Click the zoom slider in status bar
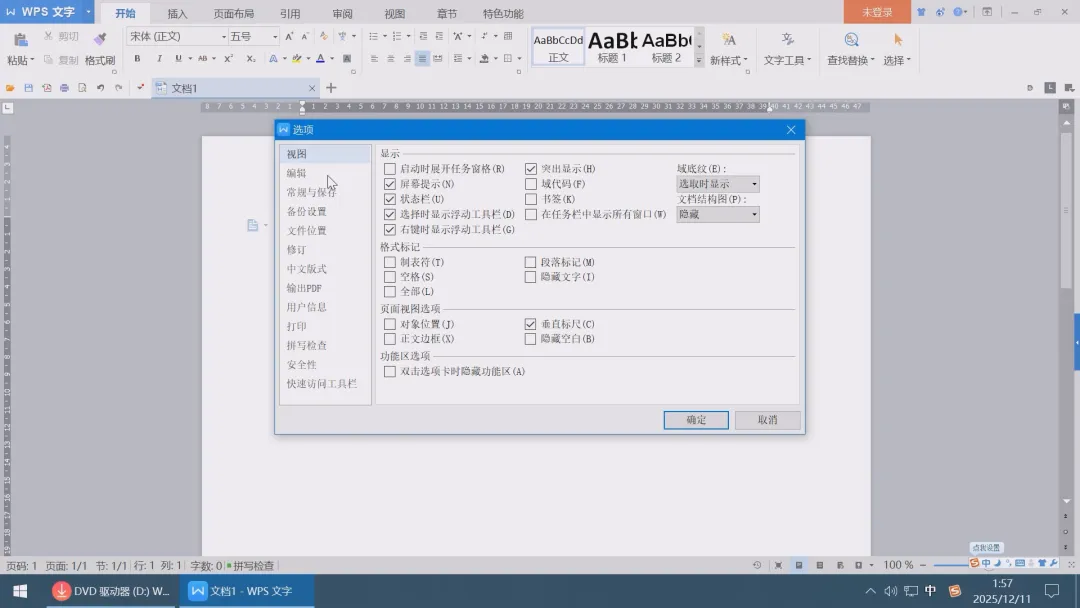Screen dimensions: 1080x608 click(951, 565)
